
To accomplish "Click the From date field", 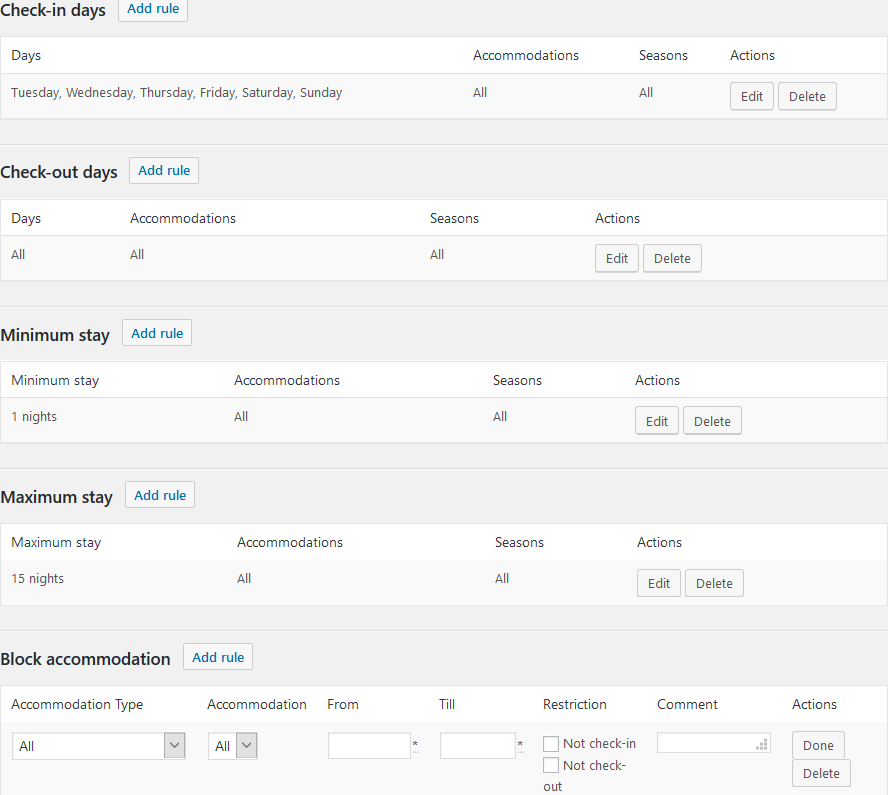I will pyautogui.click(x=369, y=746).
